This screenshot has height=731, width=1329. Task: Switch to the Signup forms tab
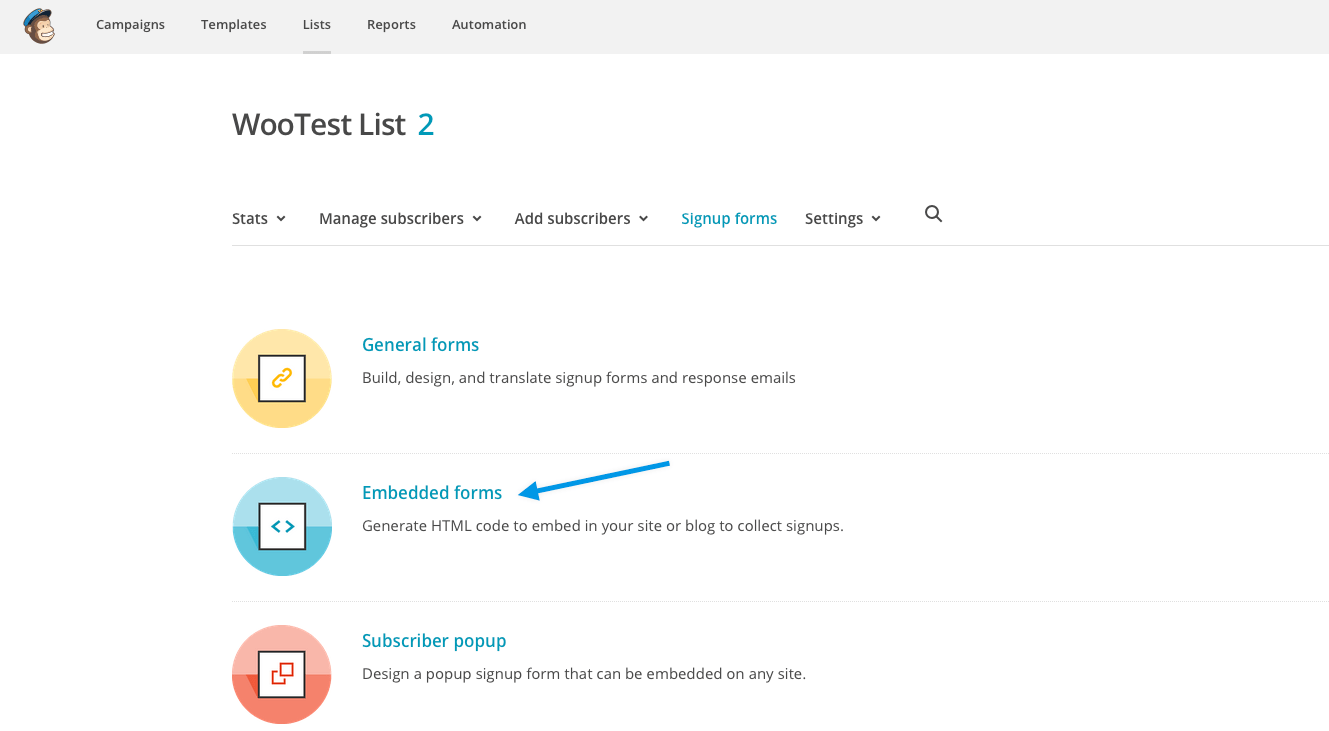point(729,219)
